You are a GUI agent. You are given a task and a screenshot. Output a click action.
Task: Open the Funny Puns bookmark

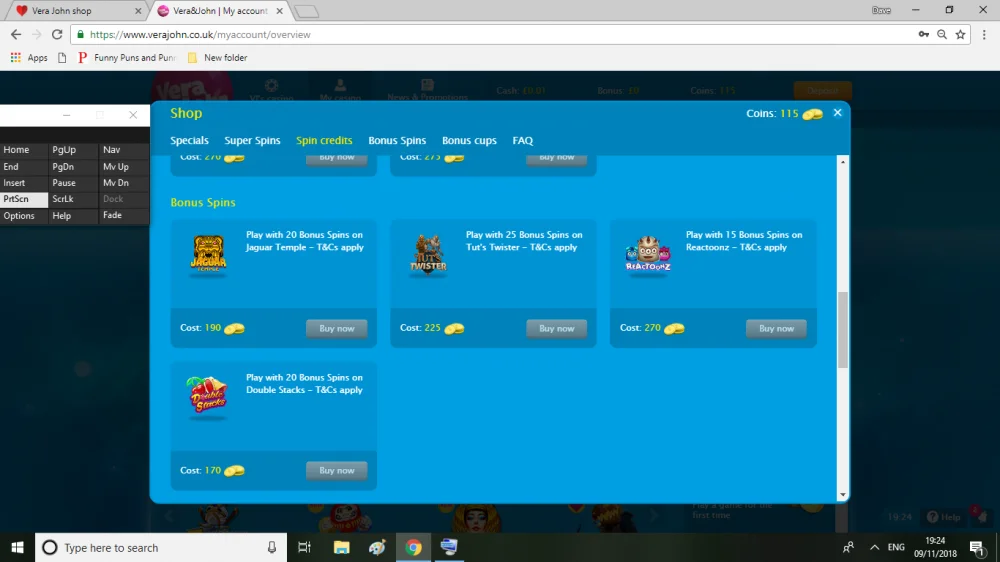(x=127, y=57)
